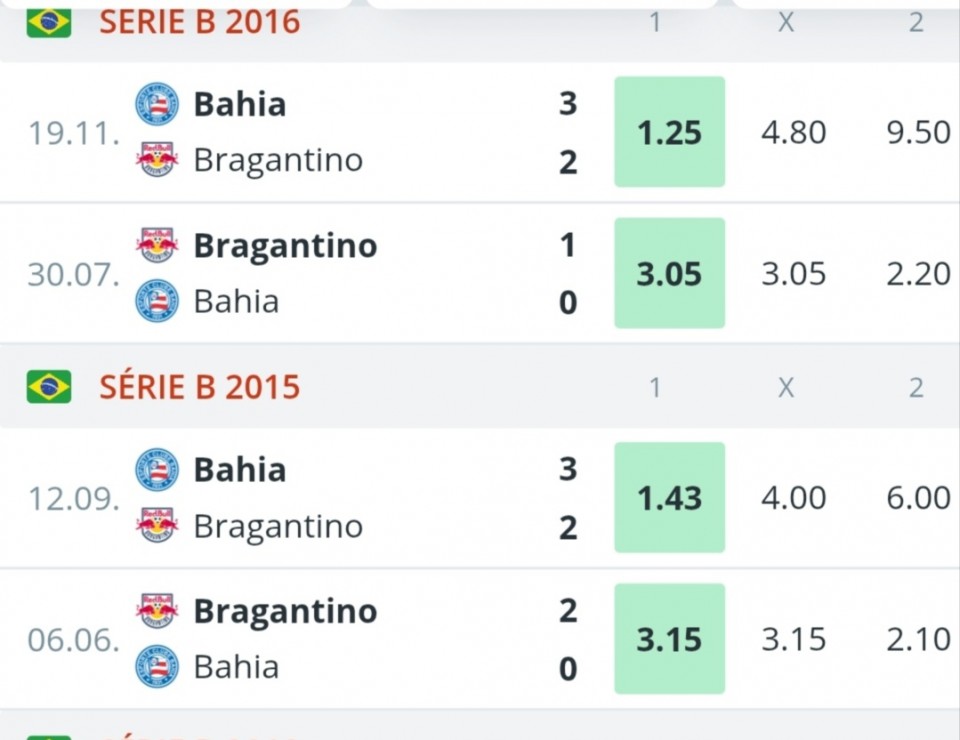Click Bahia's crest in the 12.09. match
This screenshot has height=740, width=960.
click(157, 470)
